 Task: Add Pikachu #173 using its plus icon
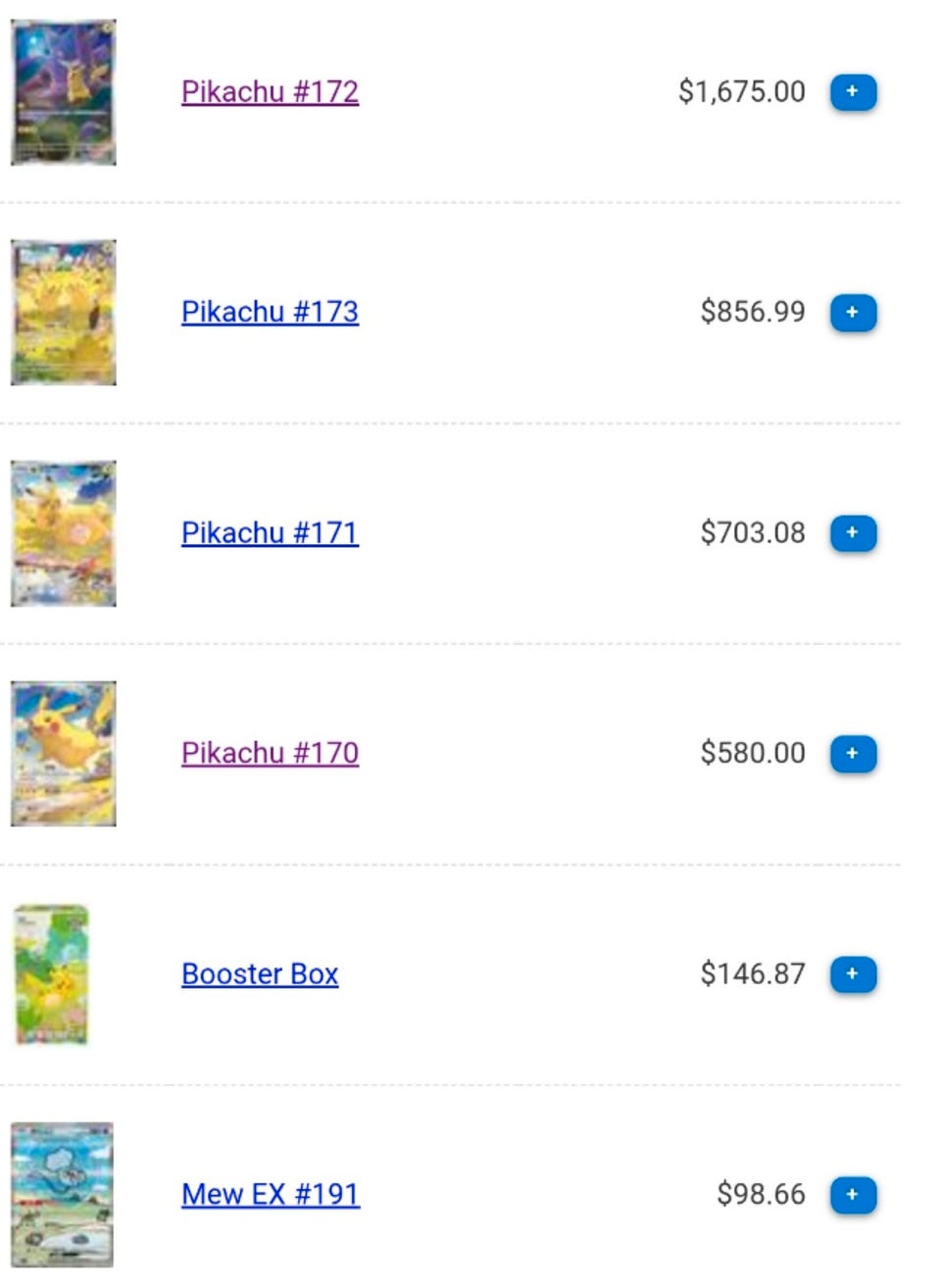(853, 313)
